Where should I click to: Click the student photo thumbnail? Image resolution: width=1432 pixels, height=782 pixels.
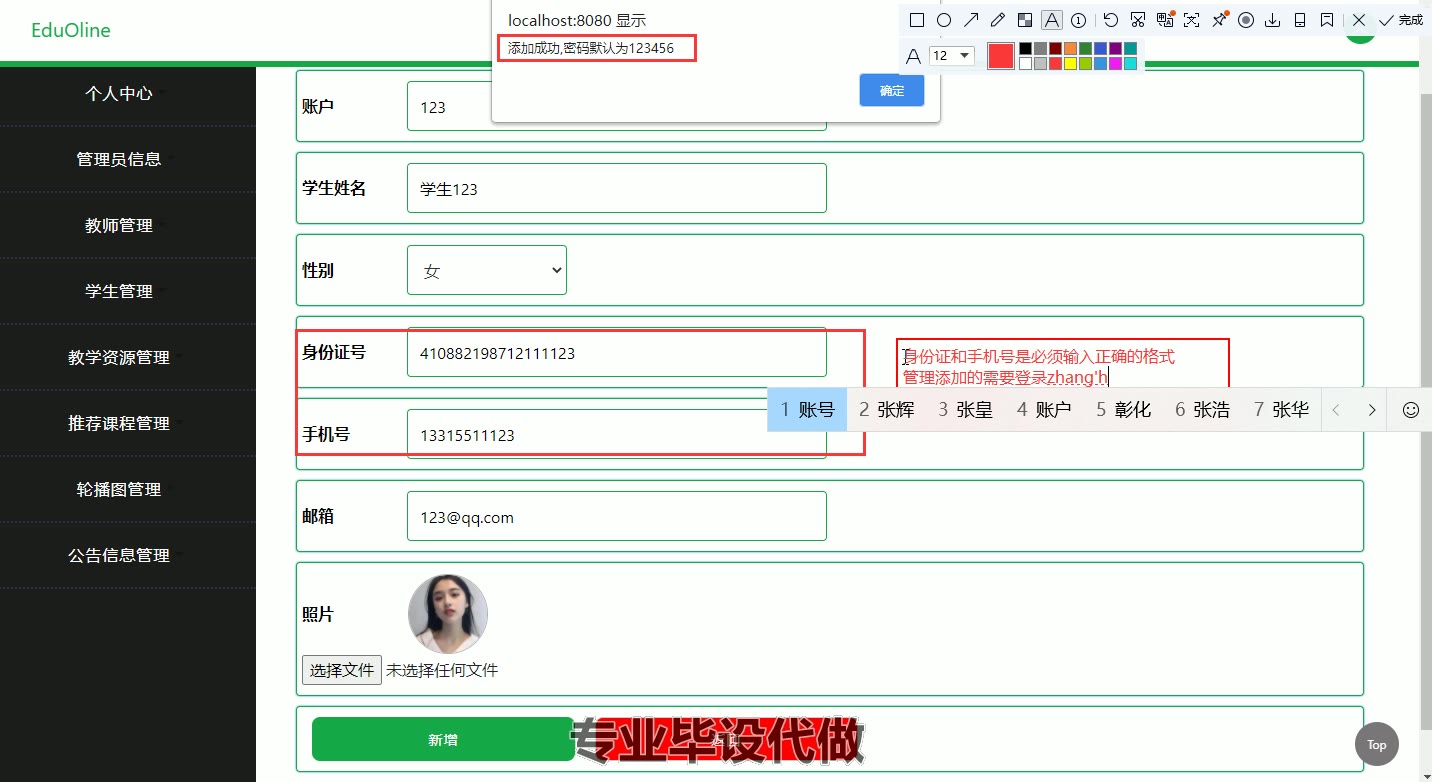tap(448, 614)
